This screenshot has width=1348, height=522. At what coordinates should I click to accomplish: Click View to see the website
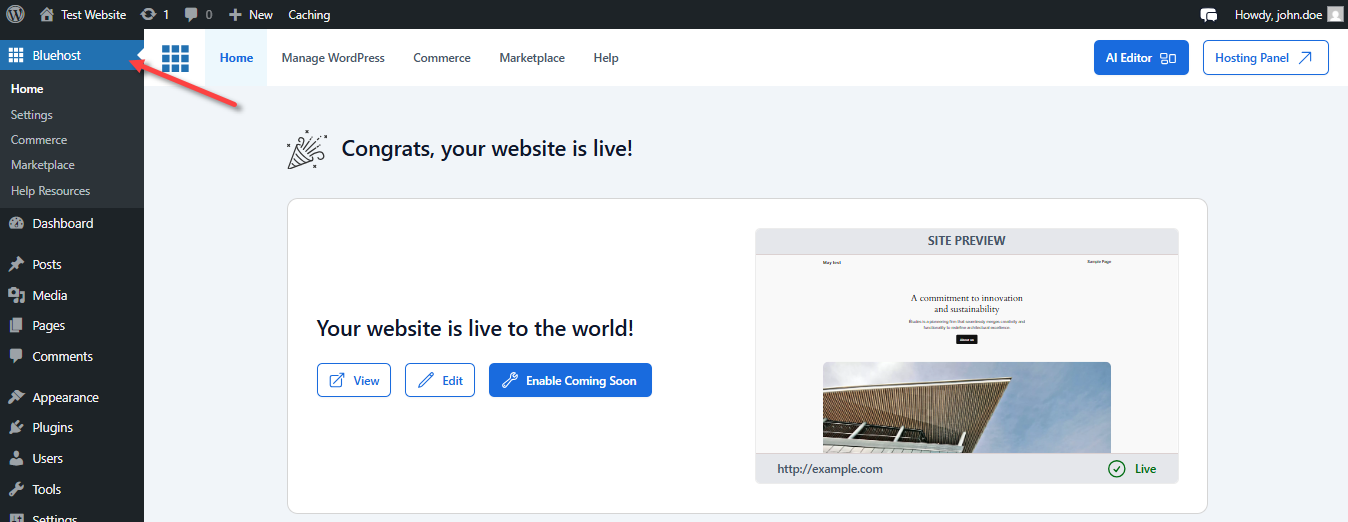click(x=354, y=380)
